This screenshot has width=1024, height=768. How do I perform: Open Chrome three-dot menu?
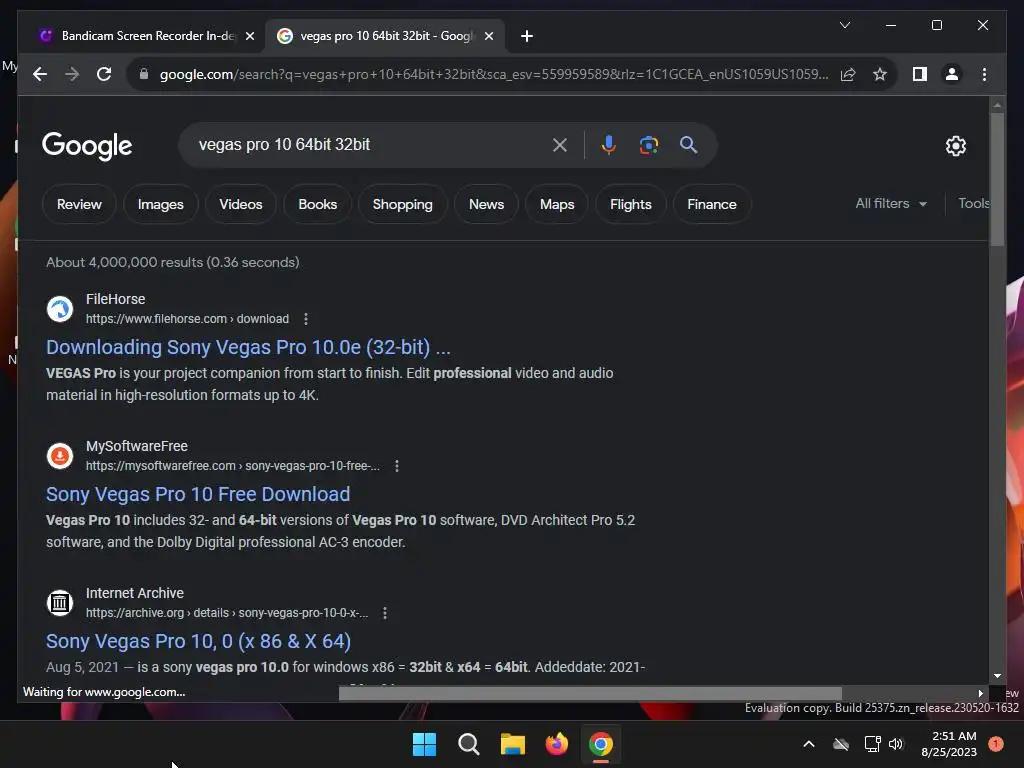[x=984, y=74]
